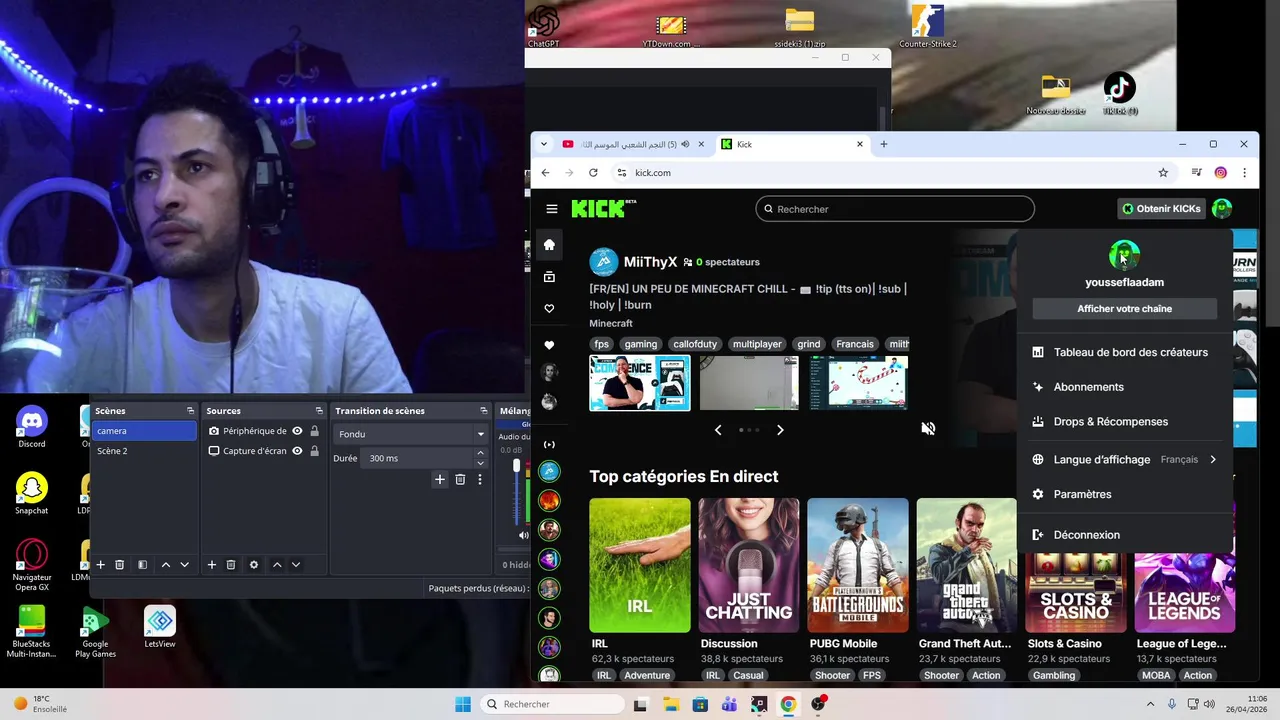The image size is (1280, 720).
Task: Open Following outline heart icon in Kick sidebar
Action: pos(549,308)
